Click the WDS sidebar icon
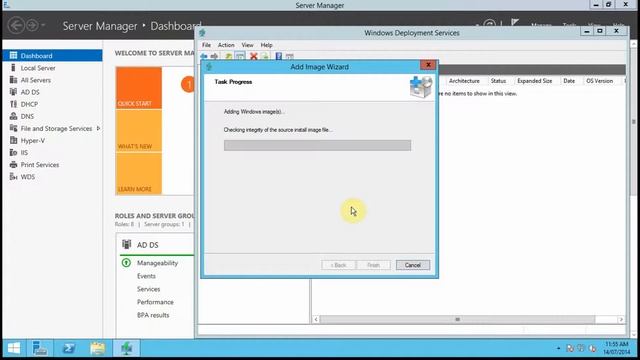640x360 pixels. click(13, 177)
